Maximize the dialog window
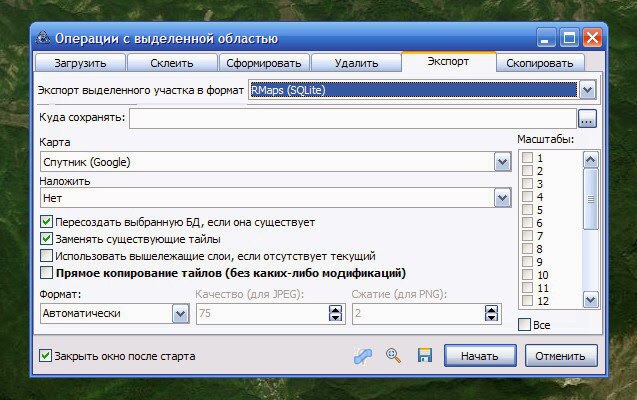 pos(569,38)
